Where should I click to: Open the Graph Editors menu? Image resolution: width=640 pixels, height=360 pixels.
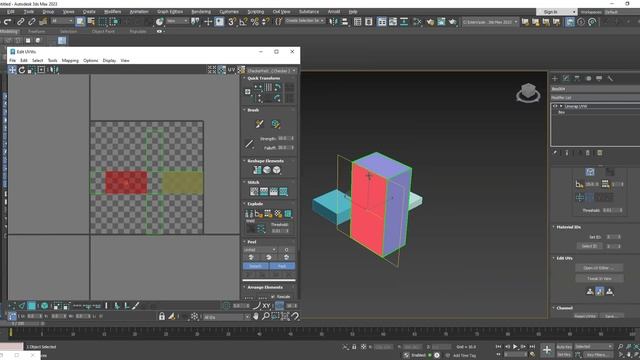(170, 12)
